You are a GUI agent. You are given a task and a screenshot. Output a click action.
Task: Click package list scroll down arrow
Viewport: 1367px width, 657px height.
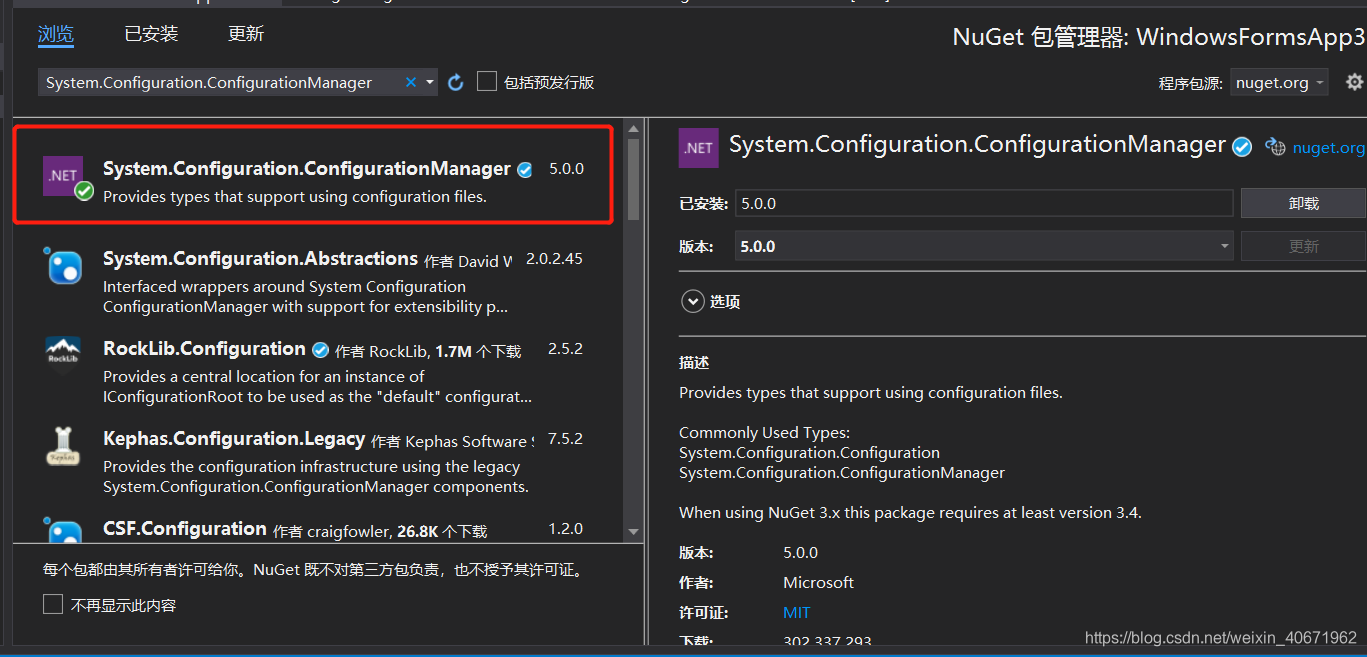pos(633,532)
